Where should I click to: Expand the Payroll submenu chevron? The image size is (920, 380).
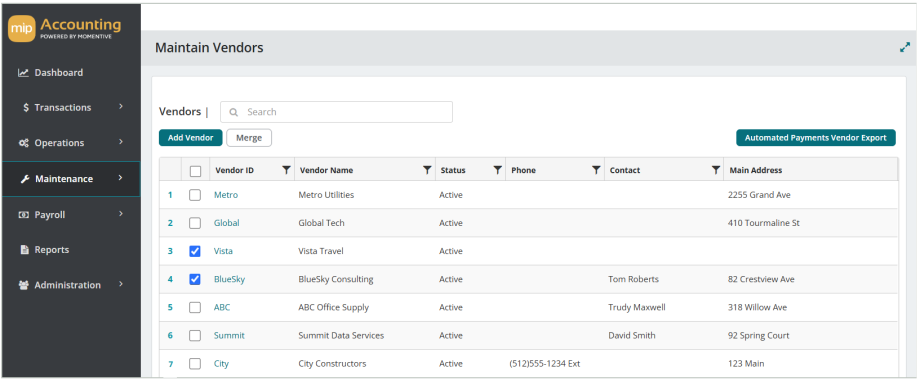[121, 214]
